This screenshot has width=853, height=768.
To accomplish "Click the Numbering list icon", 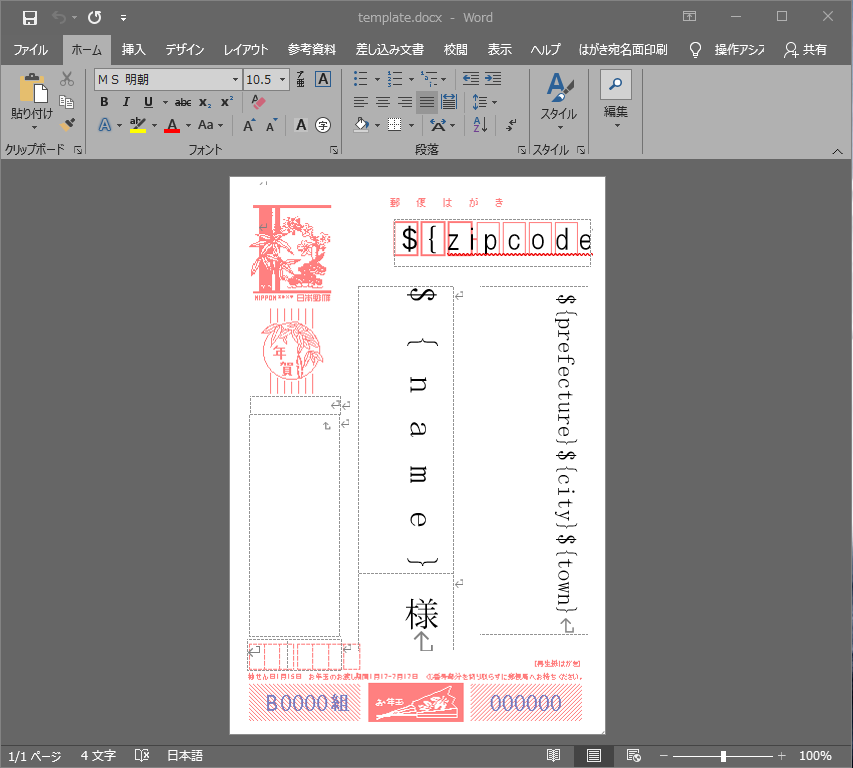I will [x=394, y=79].
